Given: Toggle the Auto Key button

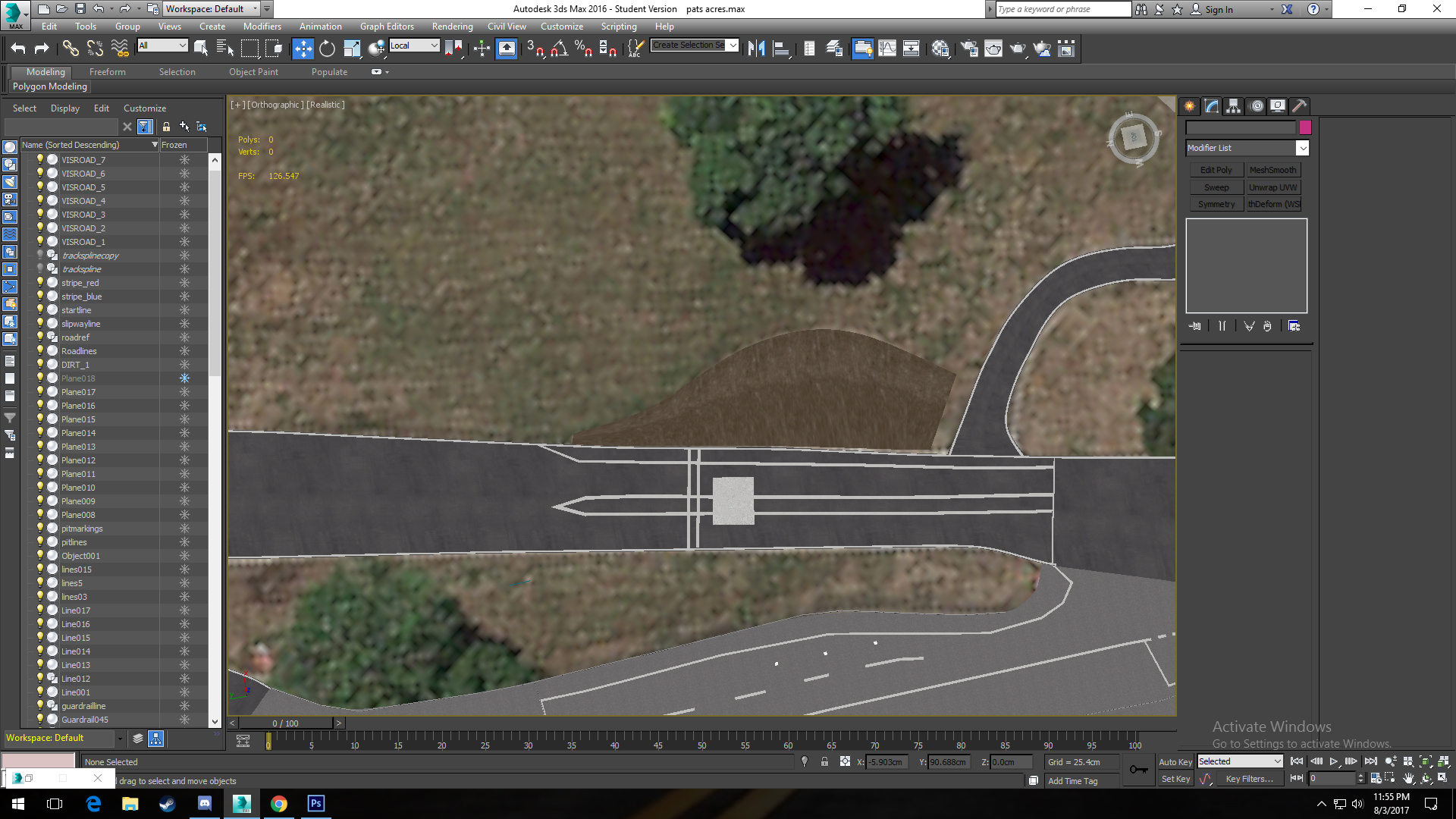Looking at the screenshot, I should pyautogui.click(x=1175, y=762).
